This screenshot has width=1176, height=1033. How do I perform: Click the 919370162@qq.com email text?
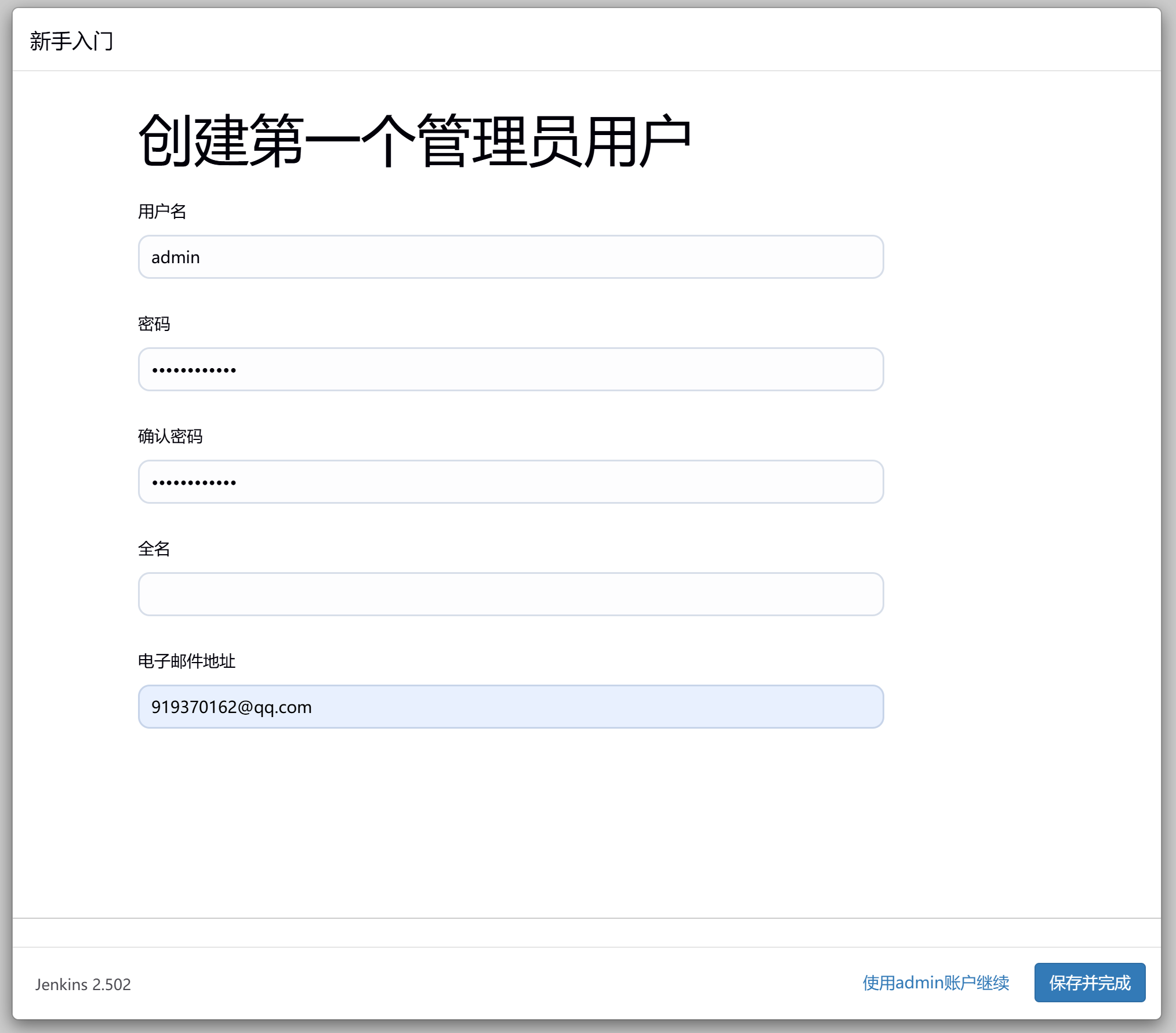point(231,707)
